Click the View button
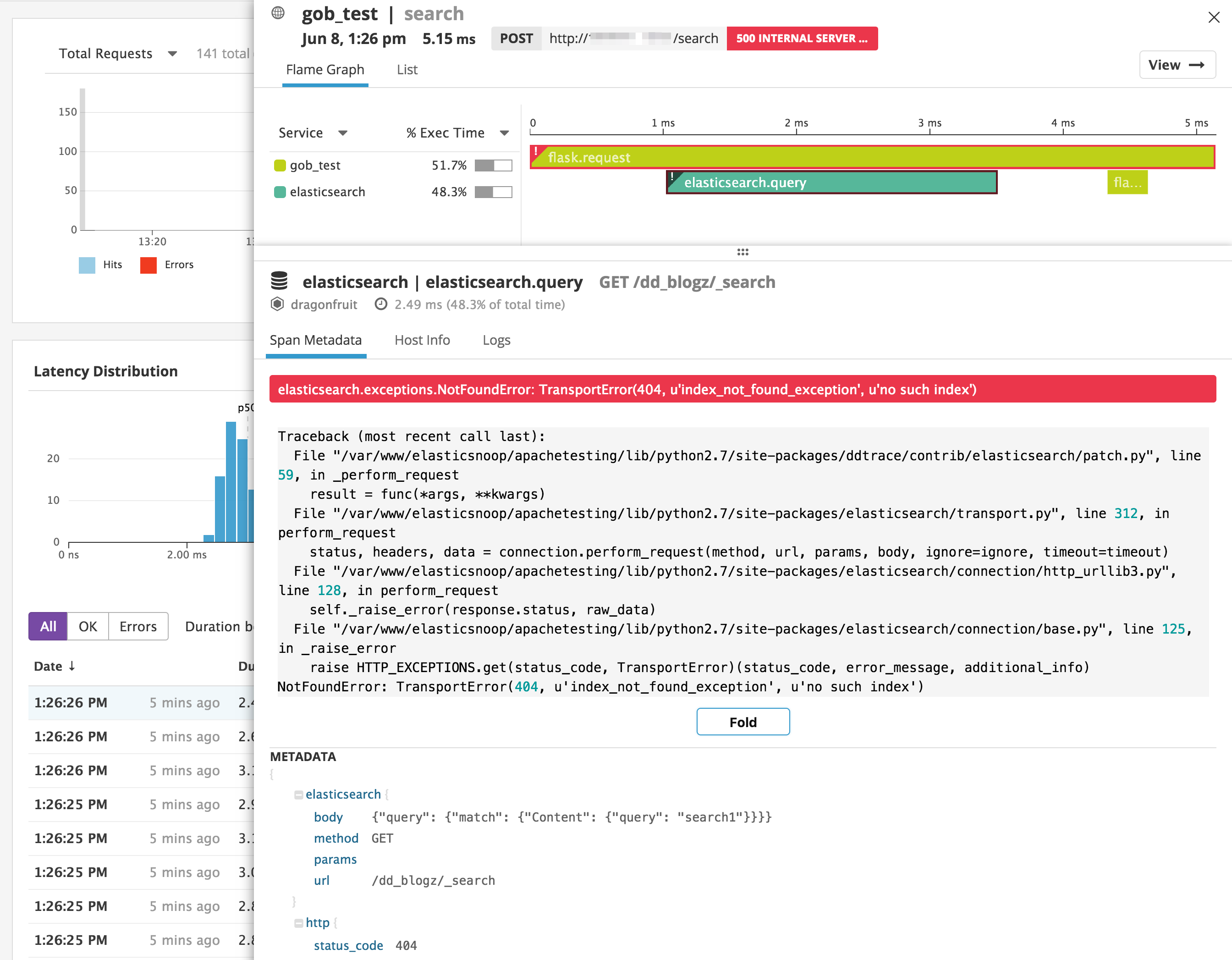 [x=1177, y=64]
